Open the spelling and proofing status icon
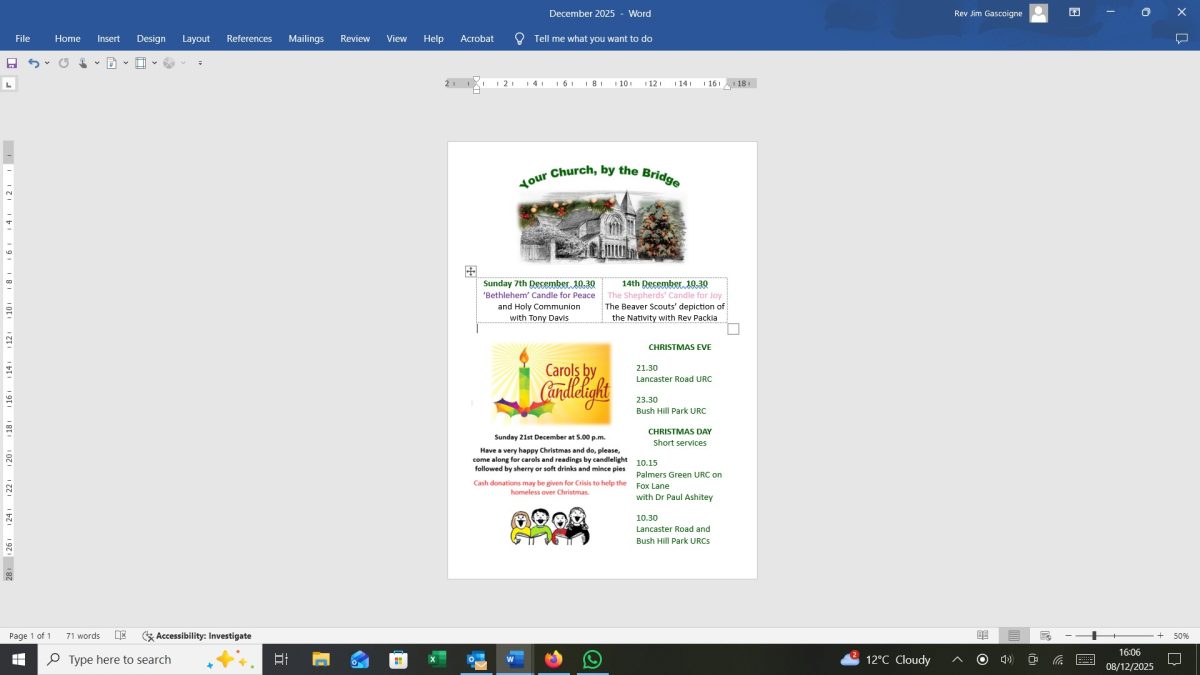This screenshot has width=1200, height=675. point(120,636)
